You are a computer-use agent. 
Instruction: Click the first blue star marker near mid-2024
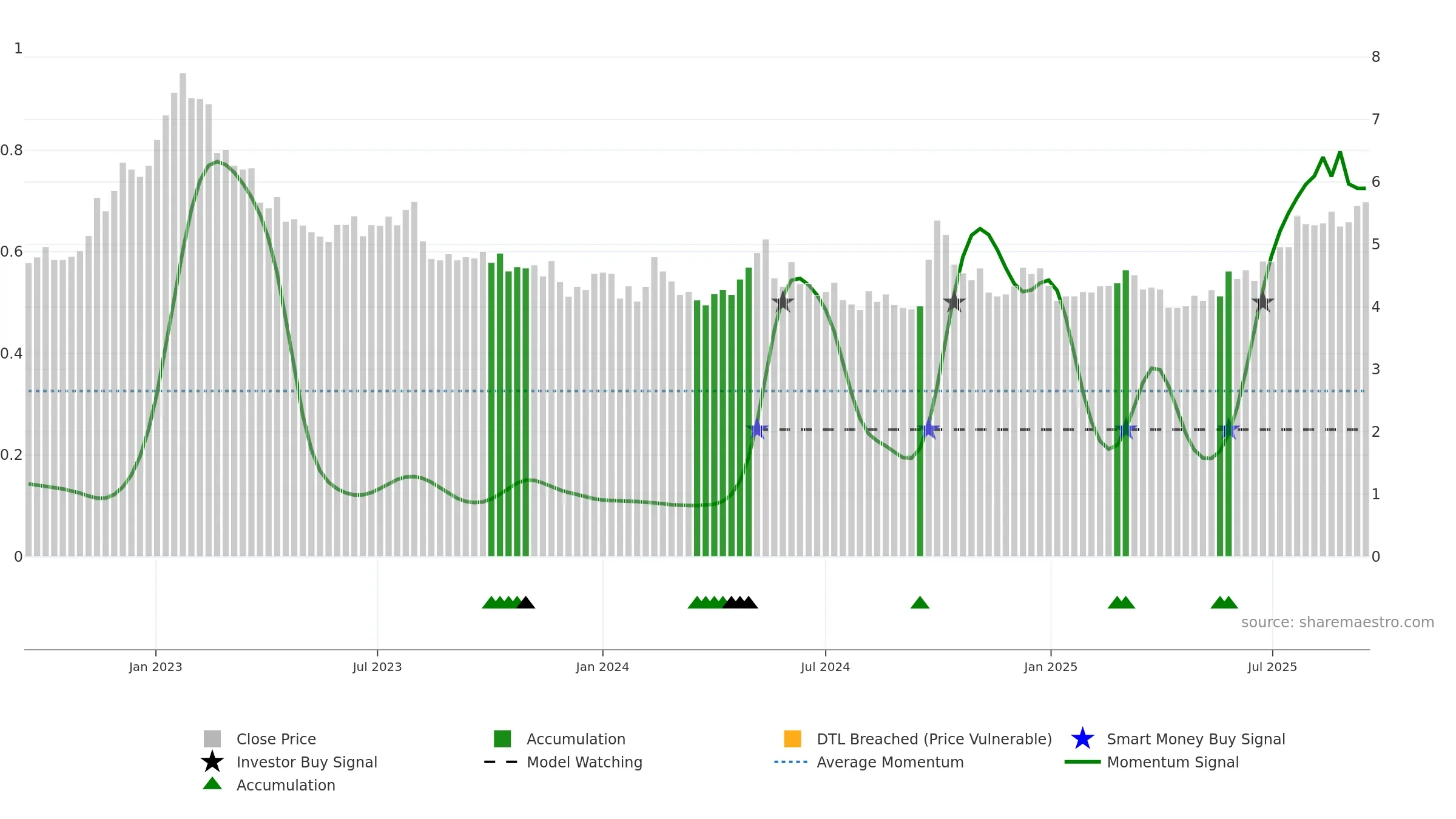pos(757,430)
